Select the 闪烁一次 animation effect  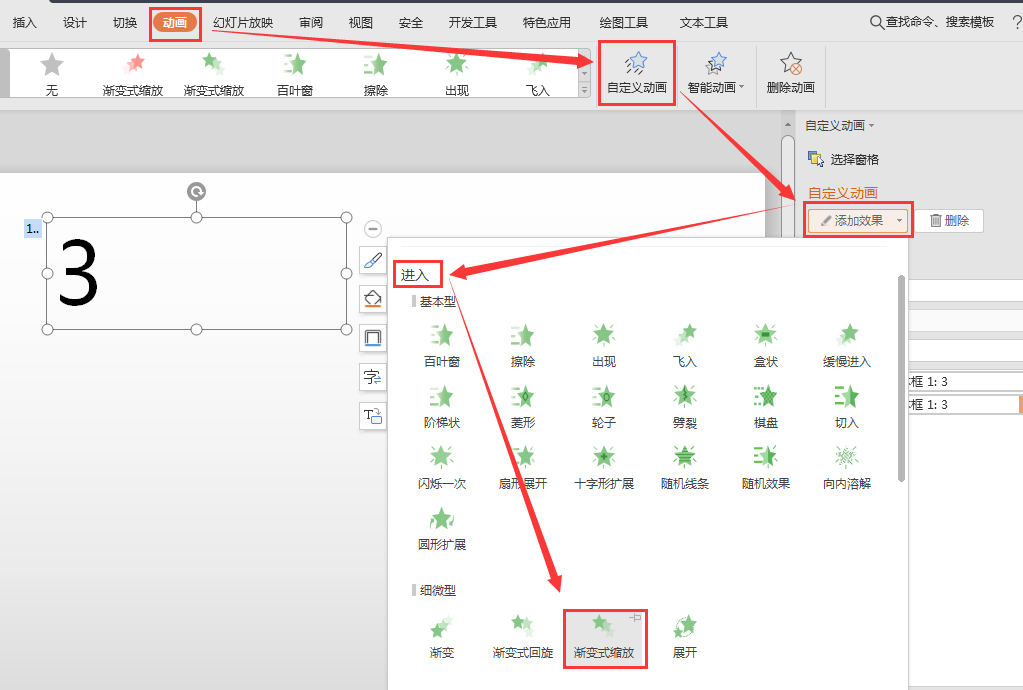[441, 462]
